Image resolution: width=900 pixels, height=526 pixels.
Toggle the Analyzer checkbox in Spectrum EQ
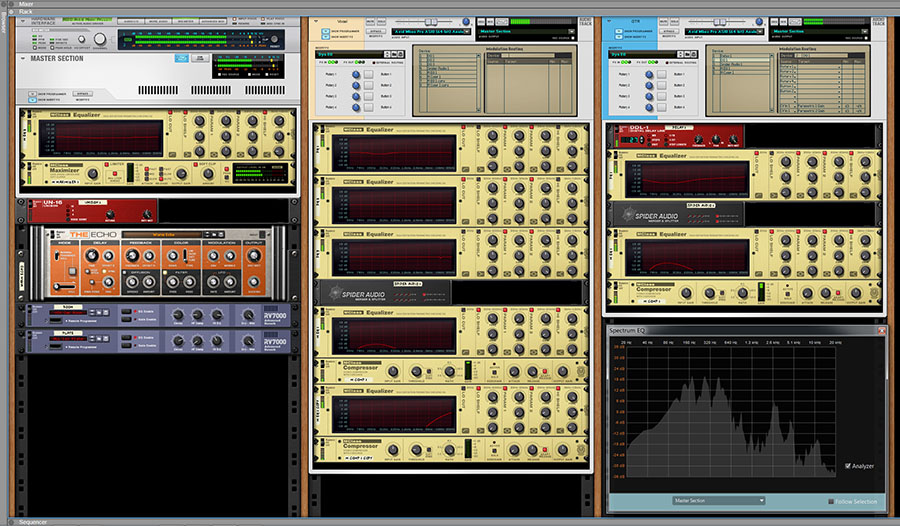[849, 466]
